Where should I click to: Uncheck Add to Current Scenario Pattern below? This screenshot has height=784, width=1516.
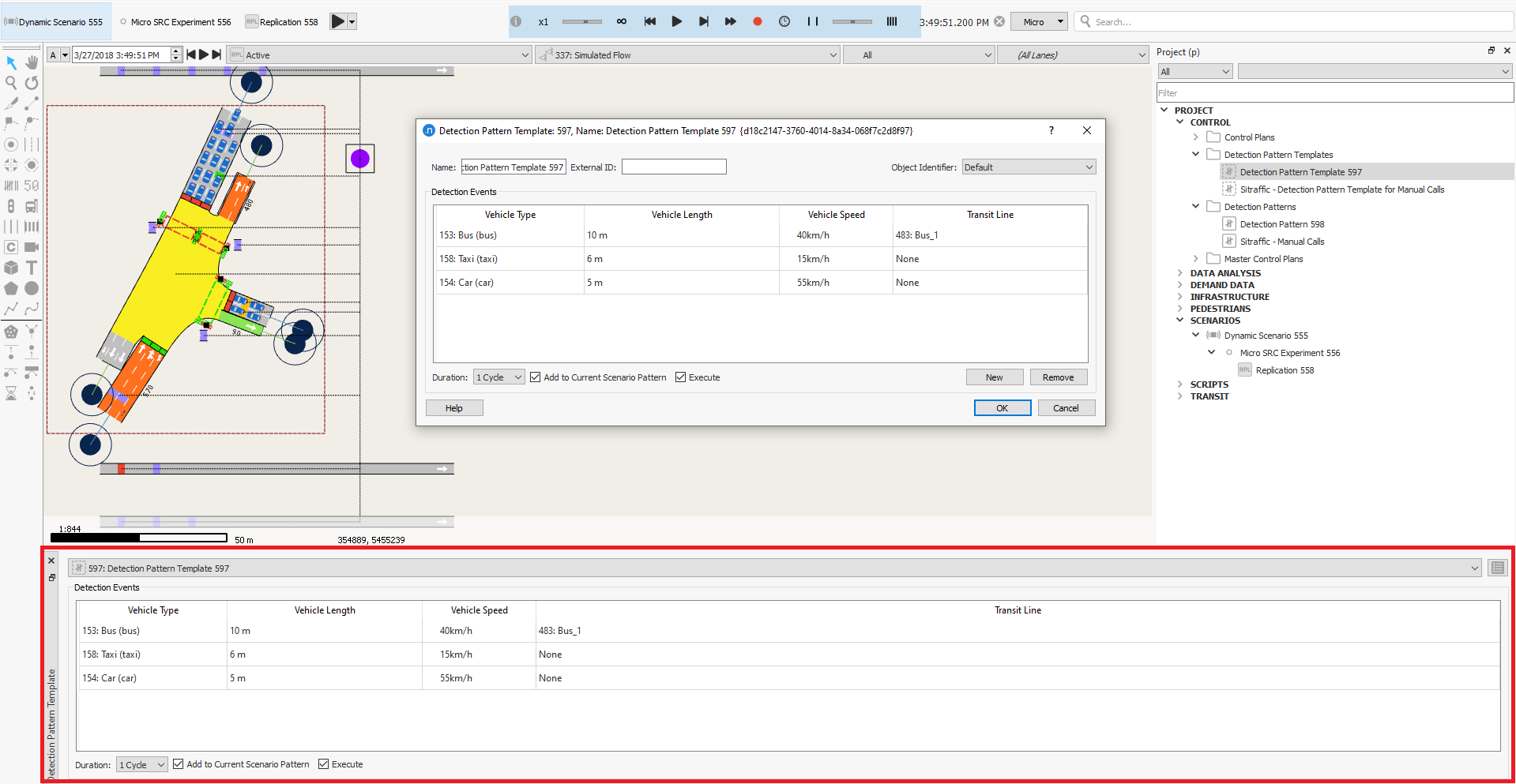(x=178, y=764)
